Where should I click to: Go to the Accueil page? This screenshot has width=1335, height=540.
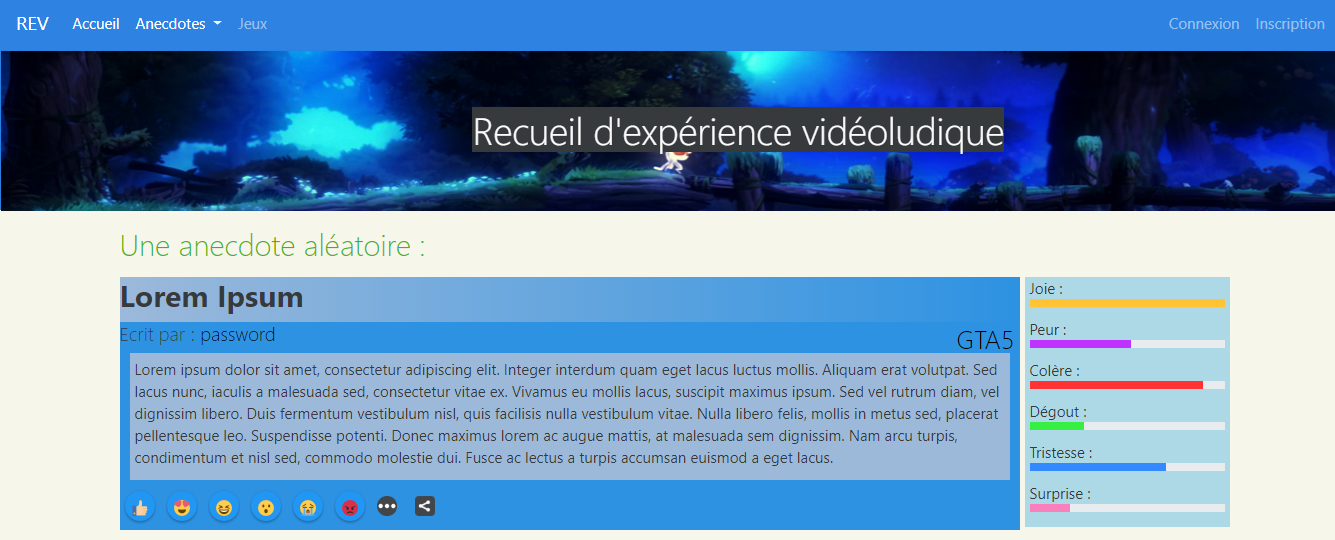pyautogui.click(x=96, y=24)
